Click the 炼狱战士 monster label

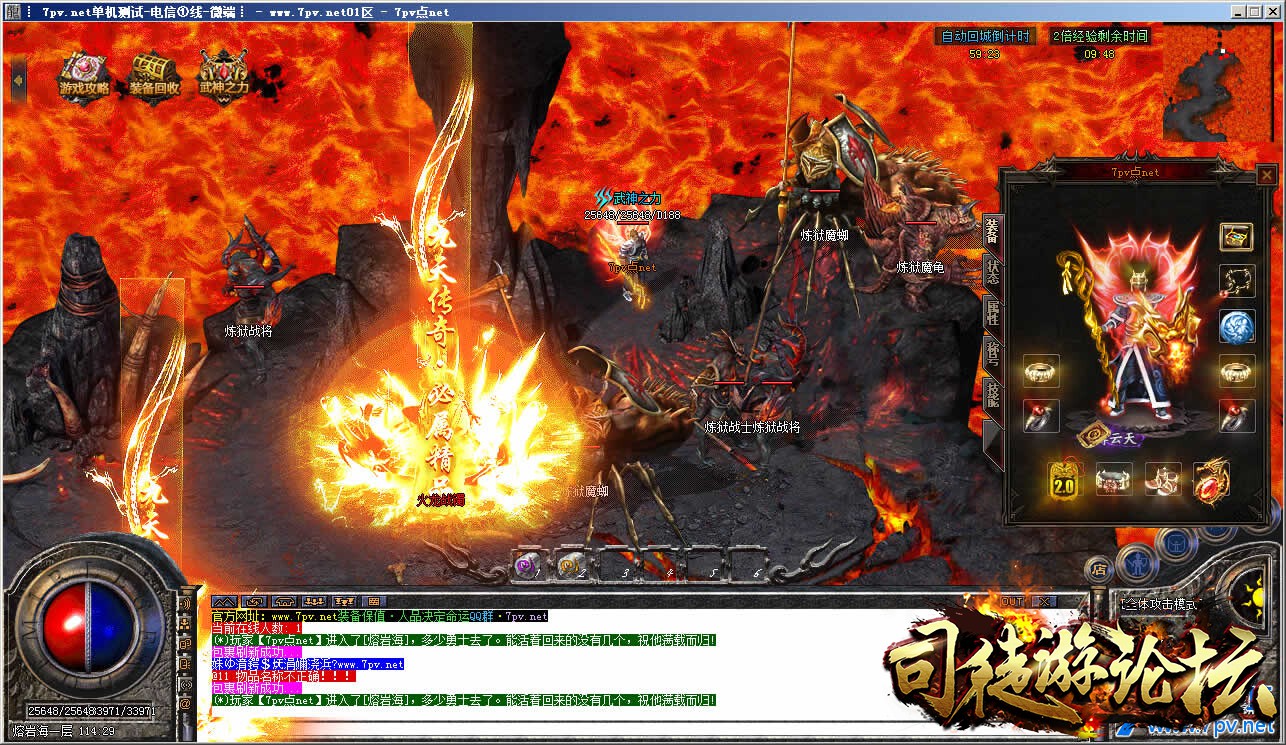tap(728, 427)
